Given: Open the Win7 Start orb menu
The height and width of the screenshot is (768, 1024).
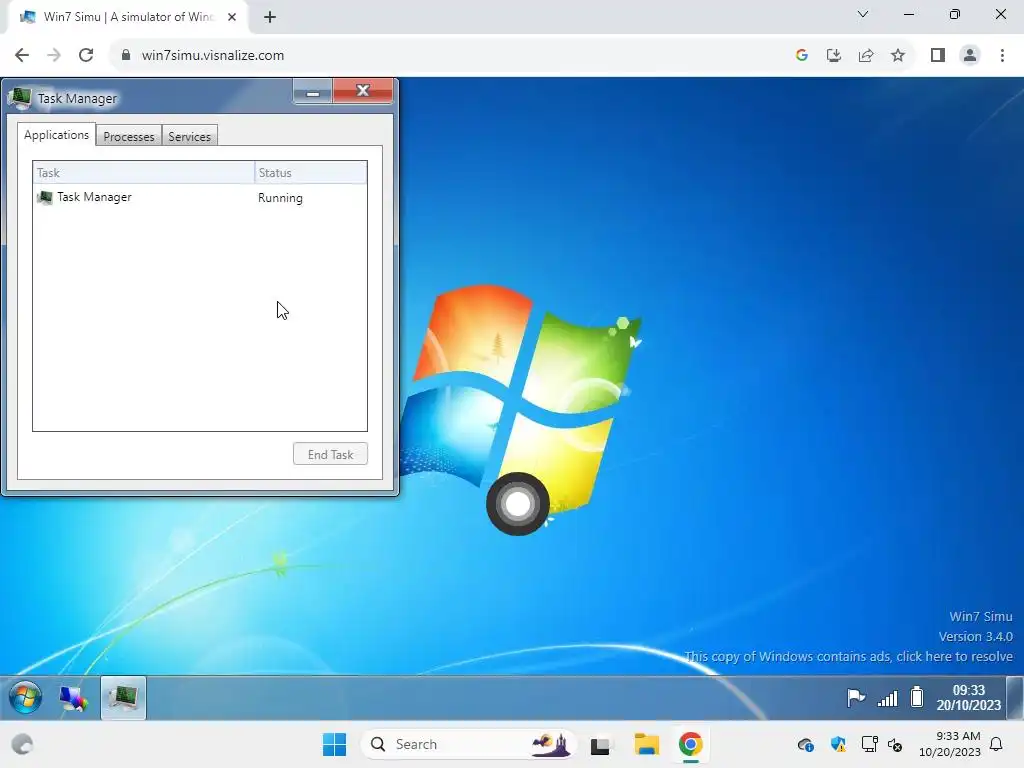Looking at the screenshot, I should click(25, 697).
